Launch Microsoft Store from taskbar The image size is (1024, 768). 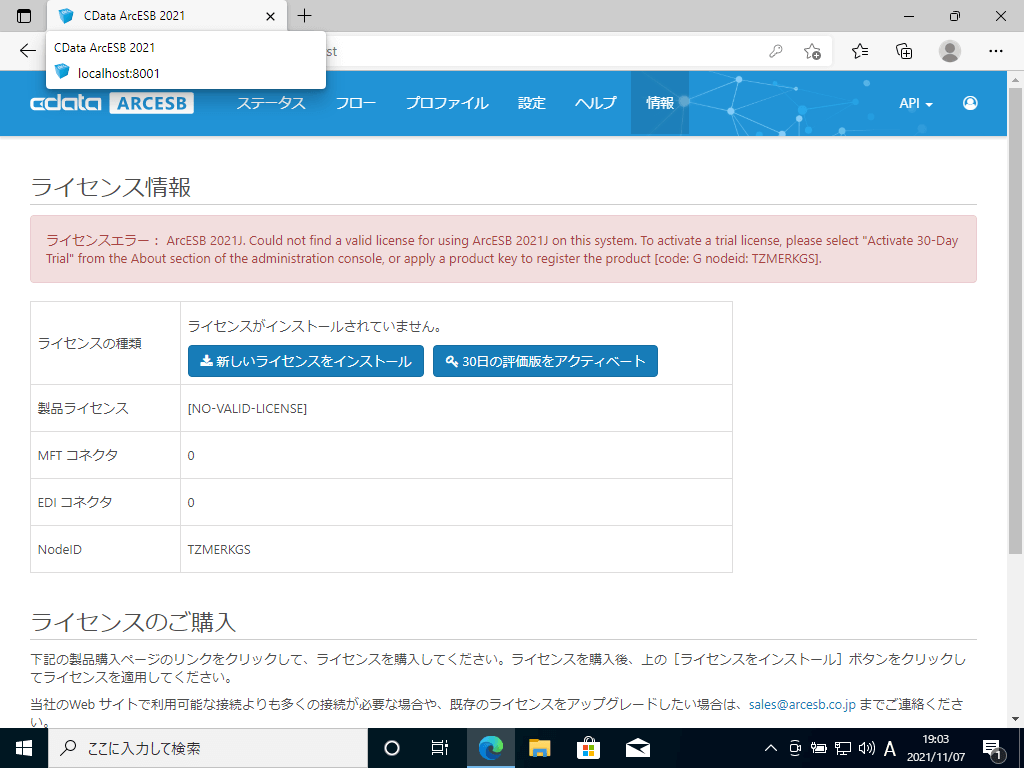[x=588, y=748]
